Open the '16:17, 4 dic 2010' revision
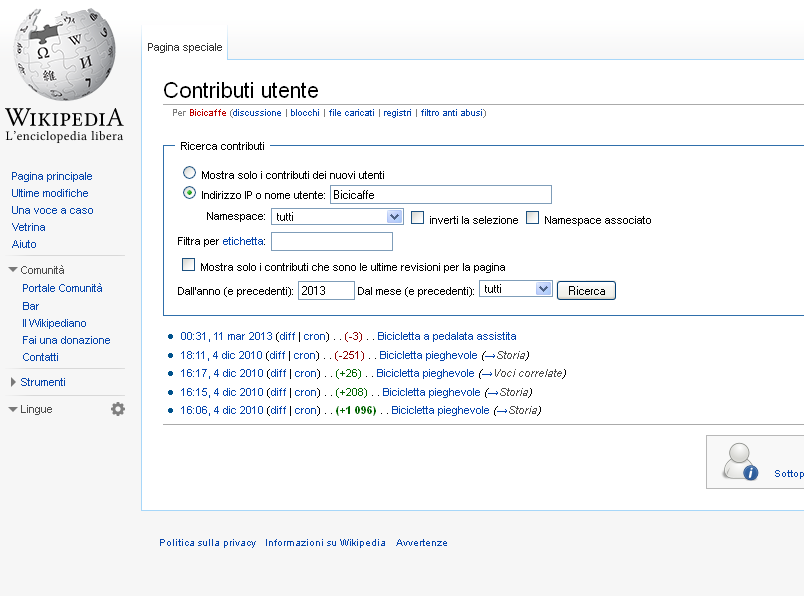 222,373
